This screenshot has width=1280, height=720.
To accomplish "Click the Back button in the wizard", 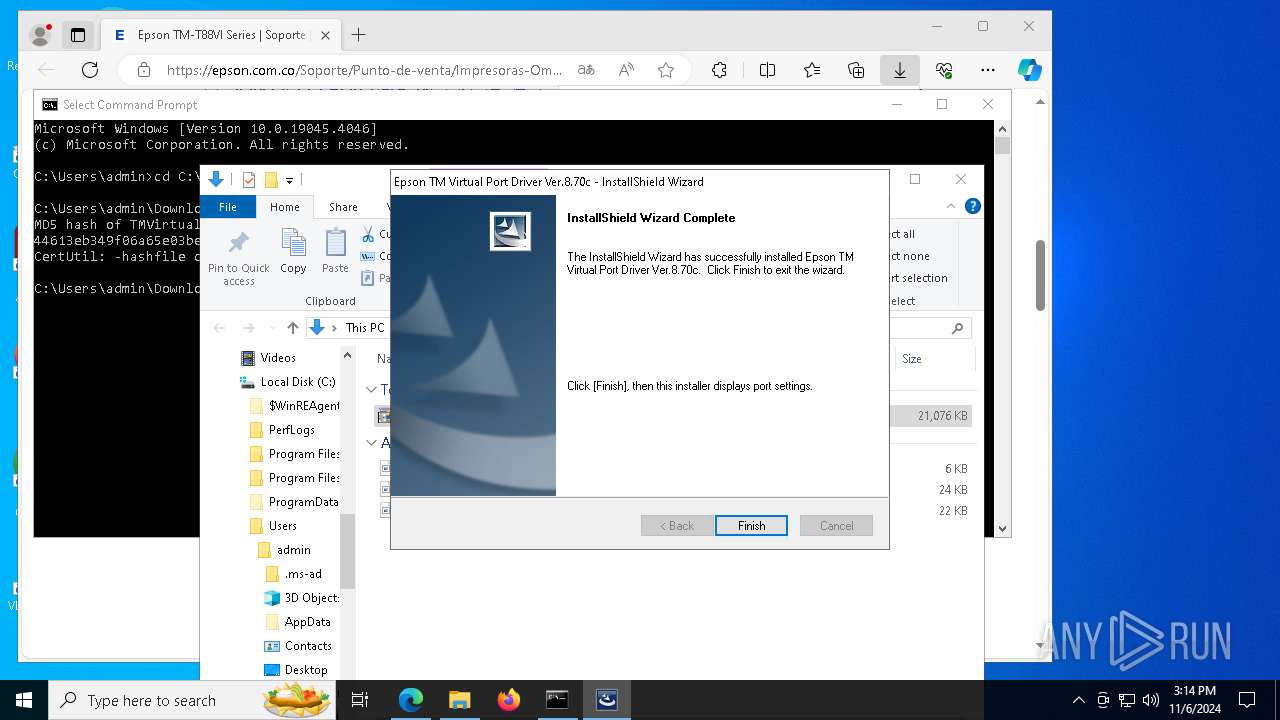I will [677, 525].
